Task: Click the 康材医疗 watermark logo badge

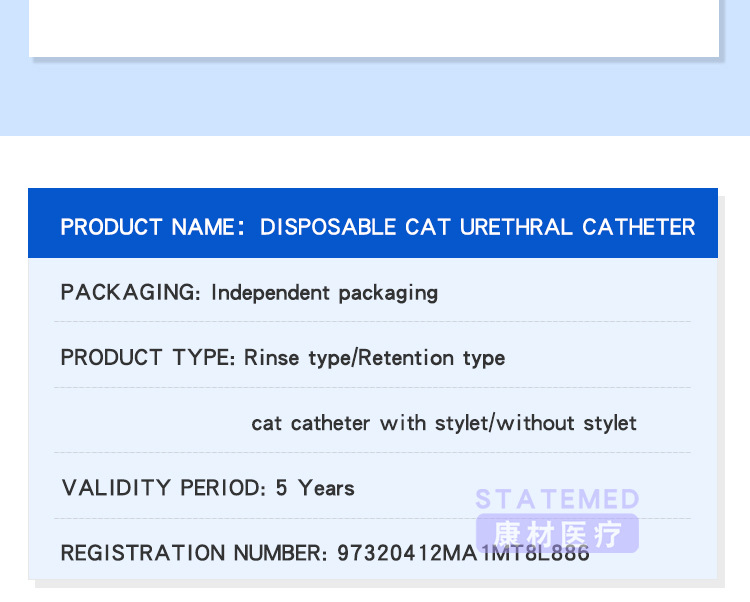Action: (x=557, y=534)
